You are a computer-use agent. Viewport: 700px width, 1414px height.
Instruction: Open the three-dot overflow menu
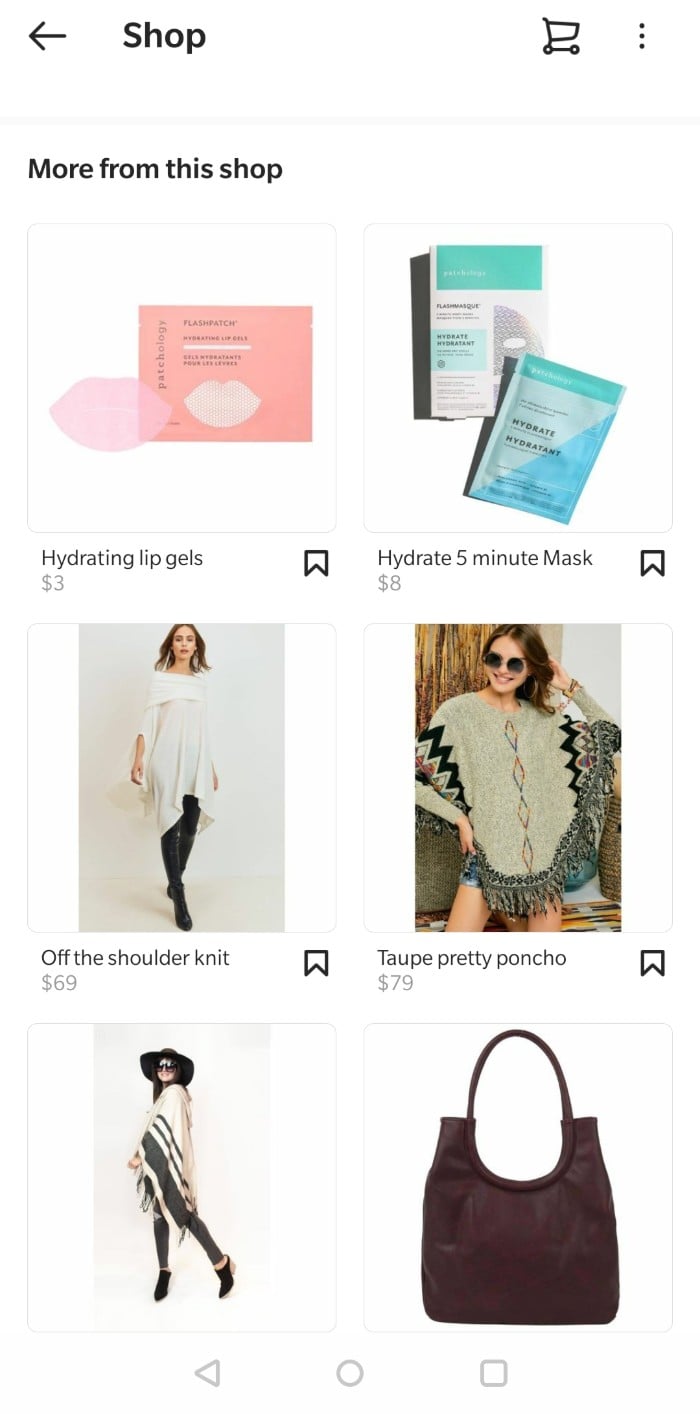point(641,37)
